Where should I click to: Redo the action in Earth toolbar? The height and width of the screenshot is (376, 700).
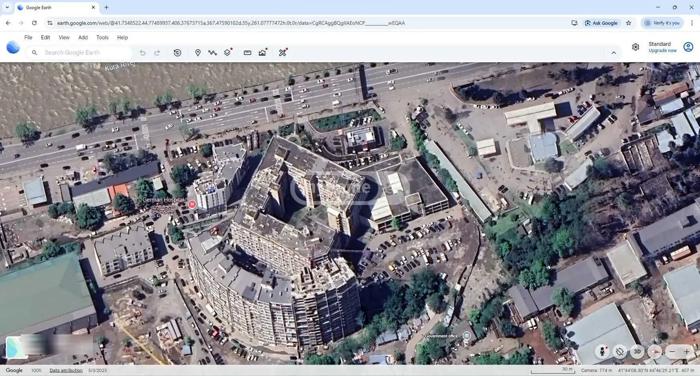click(157, 53)
